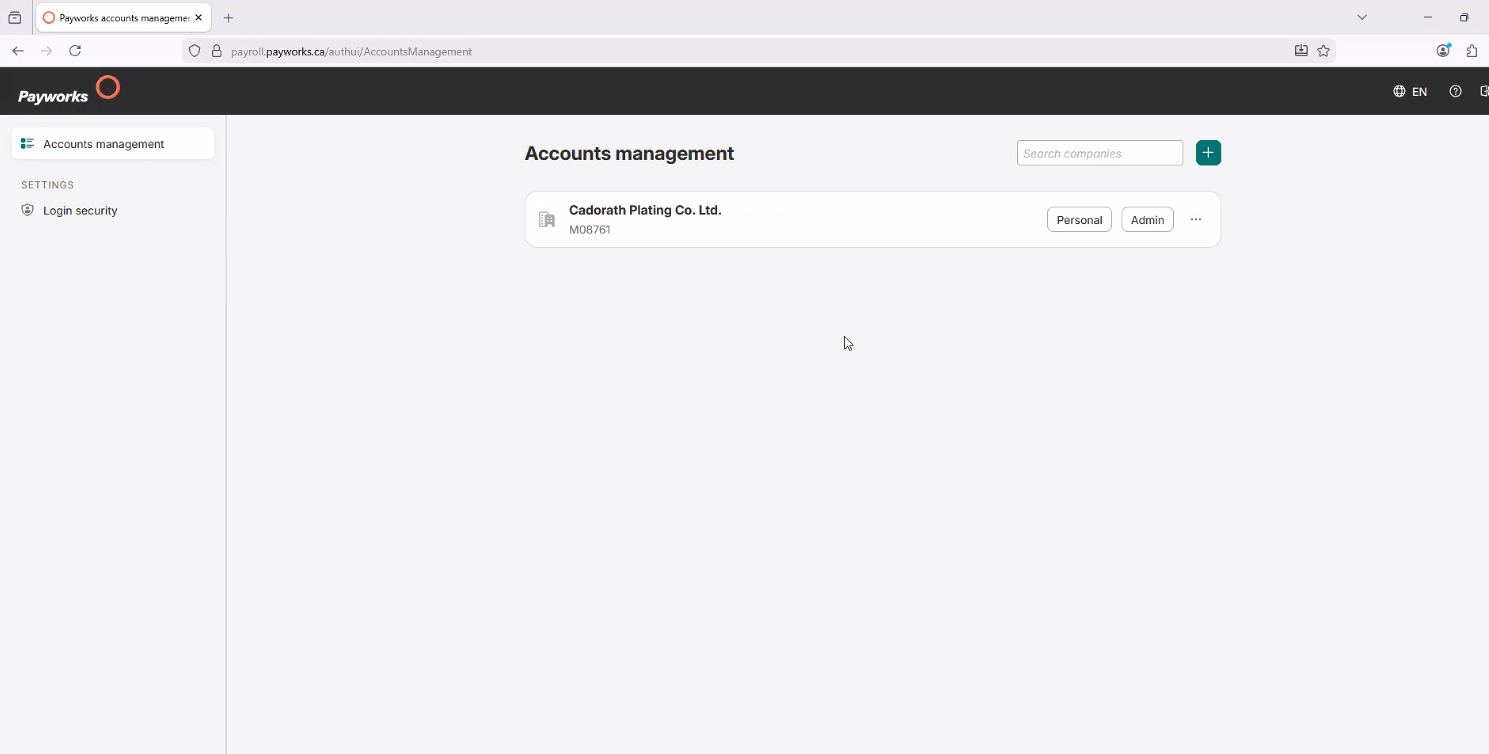Click the Login security shield icon
Image resolution: width=1489 pixels, height=754 pixels.
click(x=27, y=210)
